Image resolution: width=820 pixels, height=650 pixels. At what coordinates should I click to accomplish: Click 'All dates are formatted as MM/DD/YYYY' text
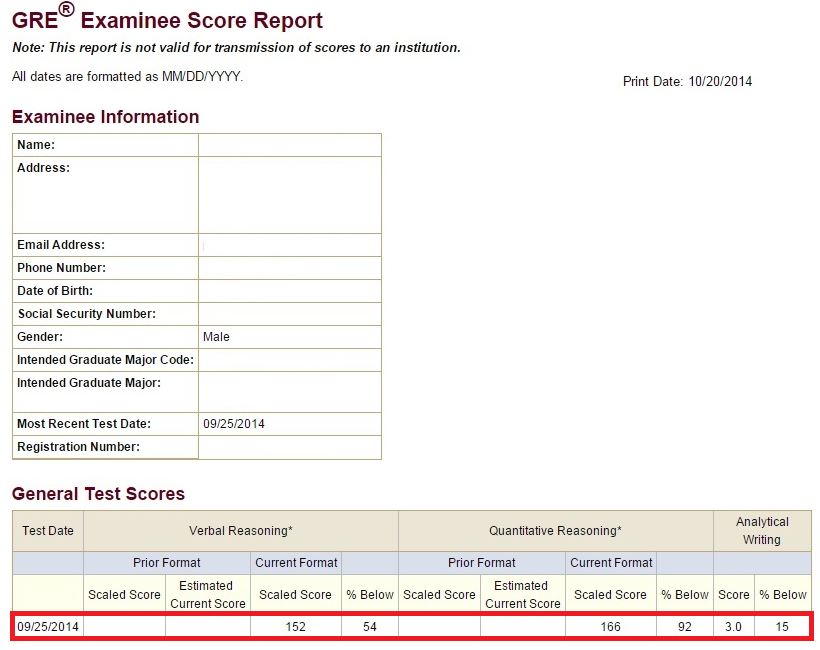128,77
